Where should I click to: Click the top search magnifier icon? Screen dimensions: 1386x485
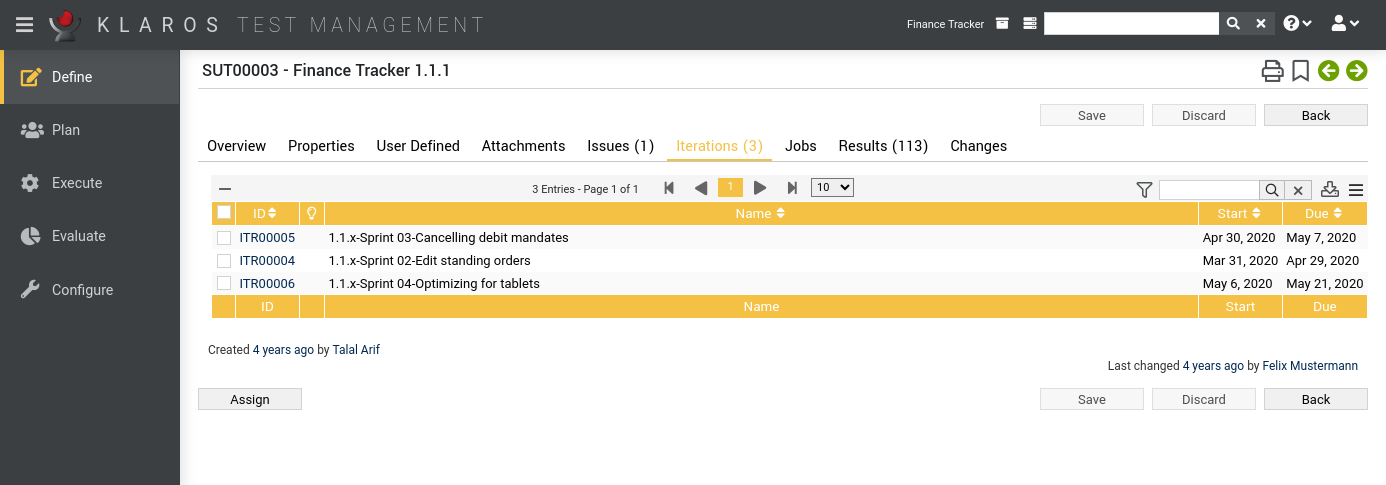tap(1233, 24)
